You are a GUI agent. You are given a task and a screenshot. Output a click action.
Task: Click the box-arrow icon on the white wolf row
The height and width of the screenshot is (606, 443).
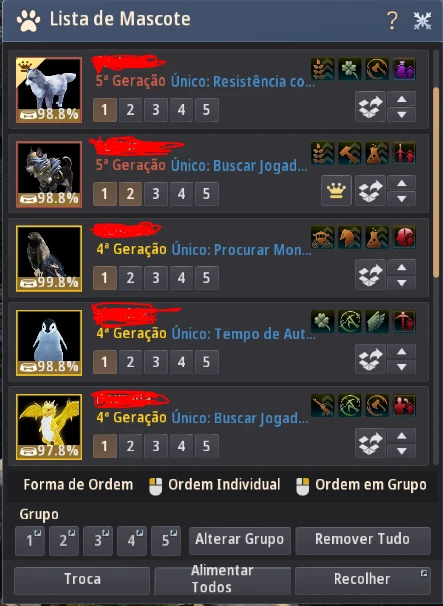(370, 106)
